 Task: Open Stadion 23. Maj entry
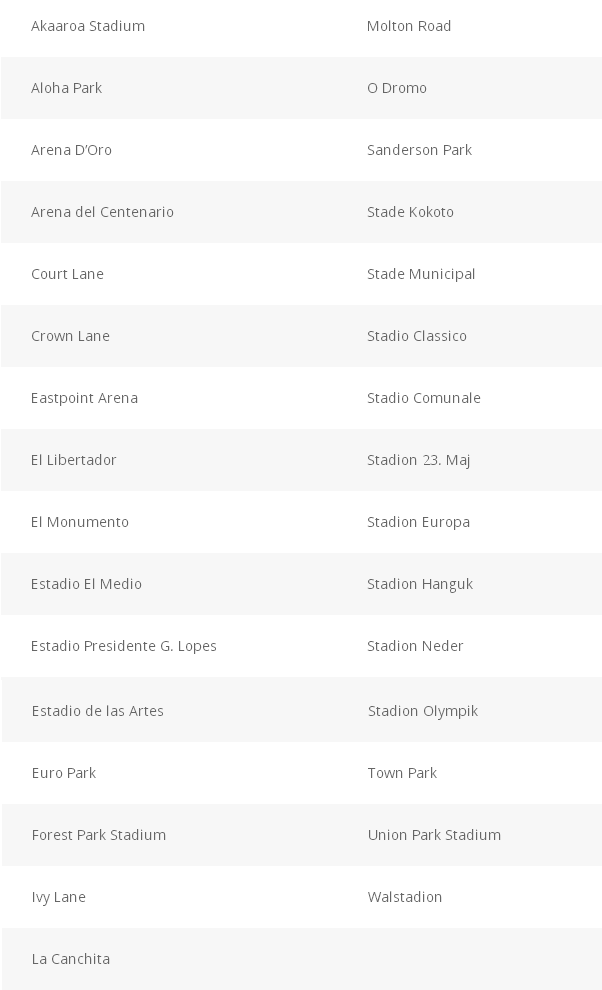coord(419,460)
